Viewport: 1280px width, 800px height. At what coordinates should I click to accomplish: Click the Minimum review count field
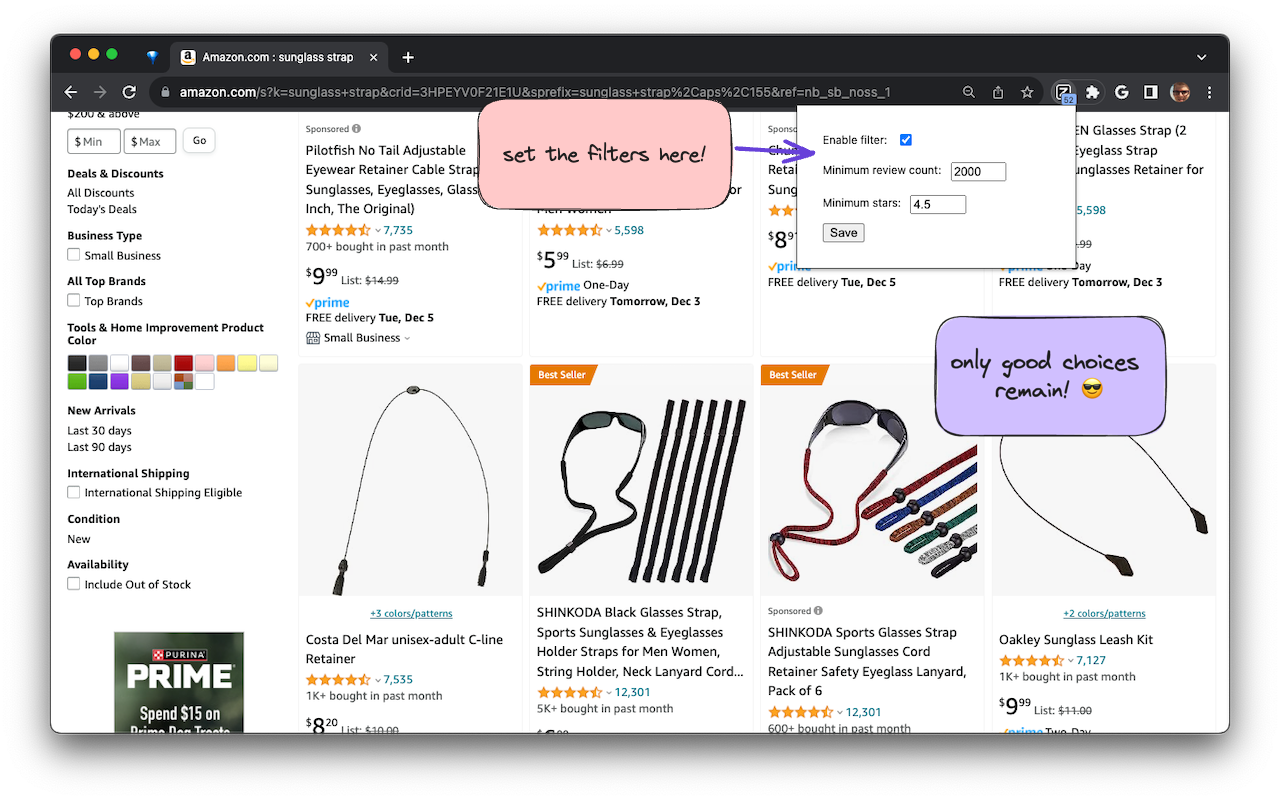[978, 171]
